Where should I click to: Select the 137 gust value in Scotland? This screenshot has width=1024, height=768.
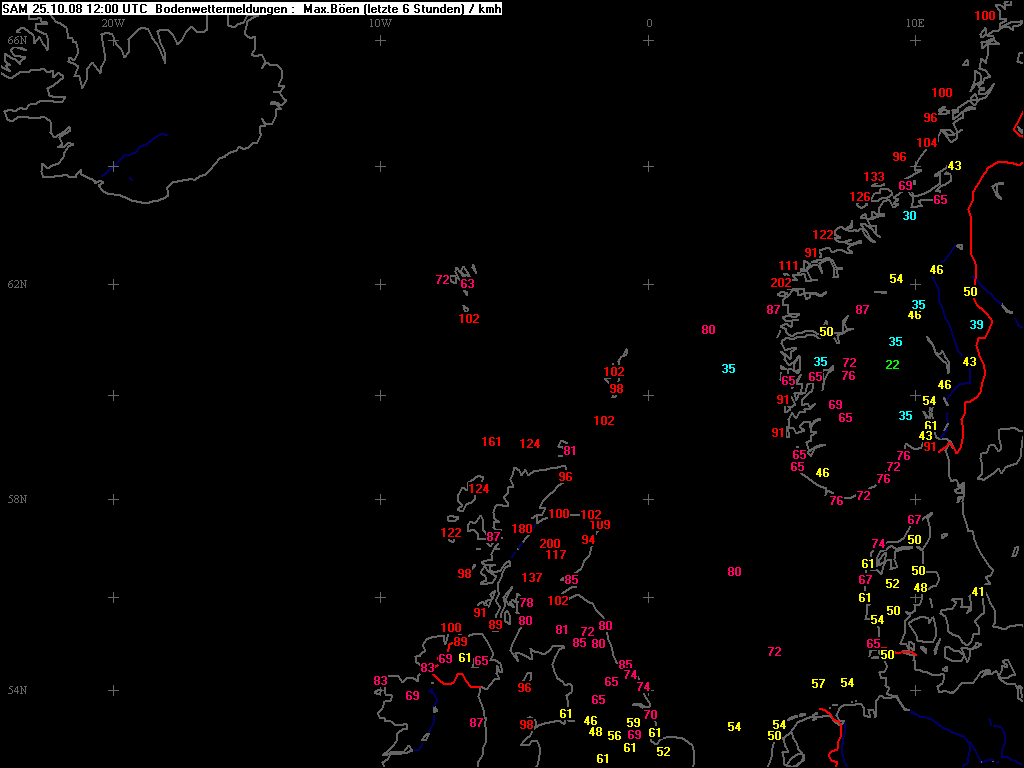[532, 578]
